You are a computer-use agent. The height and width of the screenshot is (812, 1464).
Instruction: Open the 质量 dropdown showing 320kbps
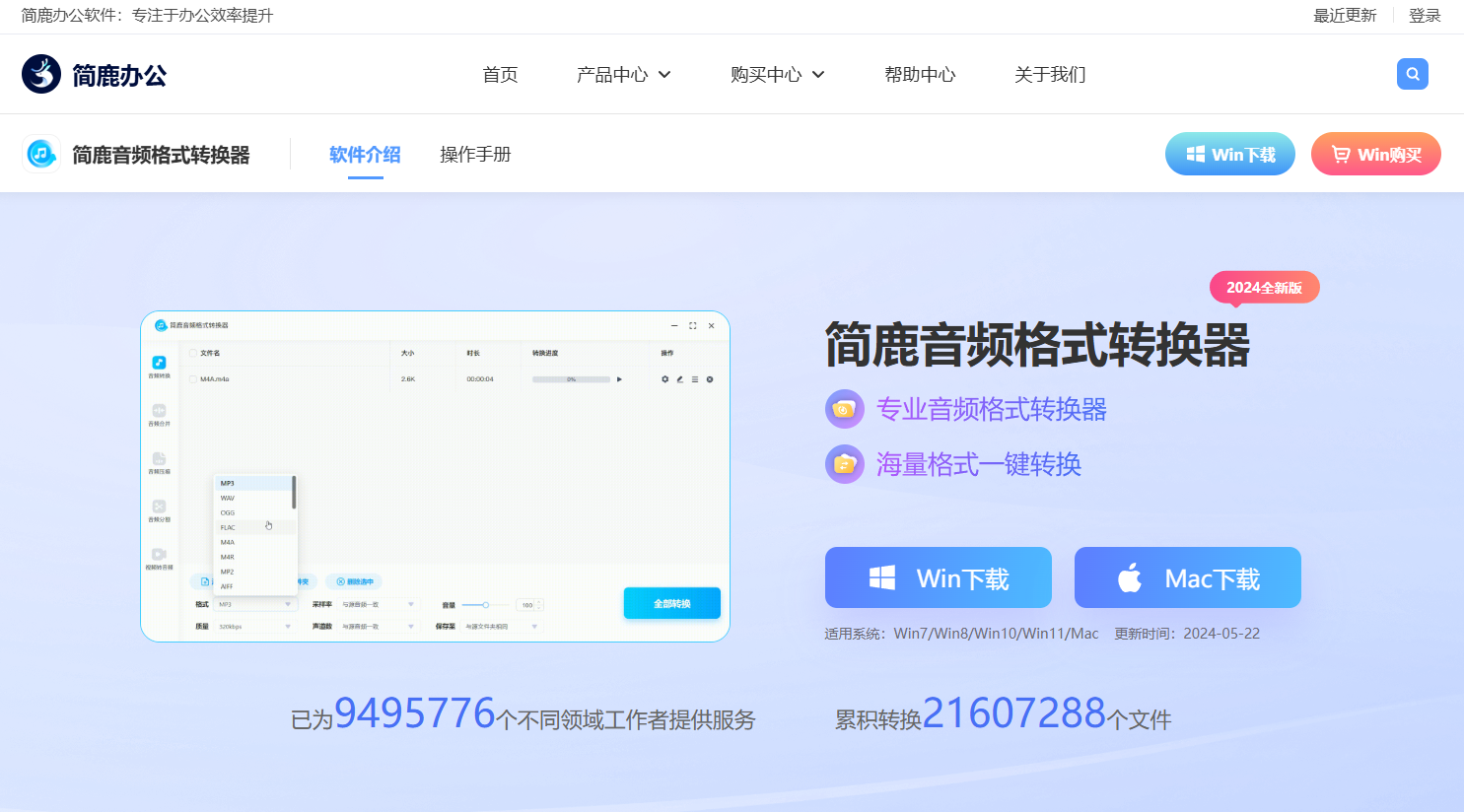pyautogui.click(x=255, y=627)
